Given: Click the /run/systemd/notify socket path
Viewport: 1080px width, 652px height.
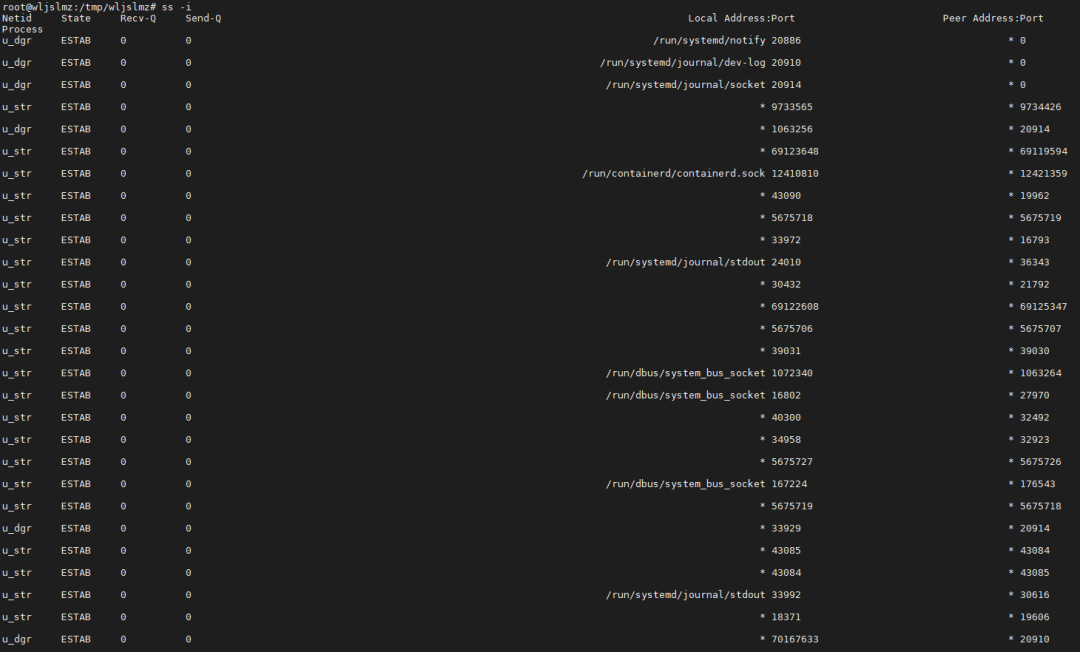Looking at the screenshot, I should (x=709, y=41).
